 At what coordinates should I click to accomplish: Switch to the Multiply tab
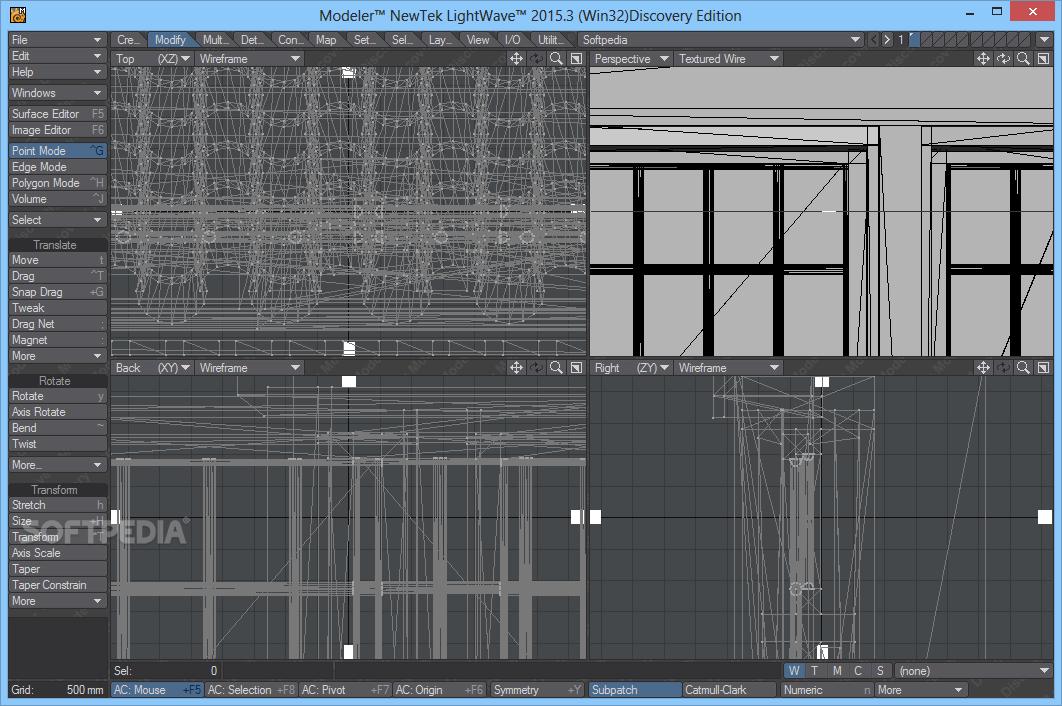click(215, 40)
